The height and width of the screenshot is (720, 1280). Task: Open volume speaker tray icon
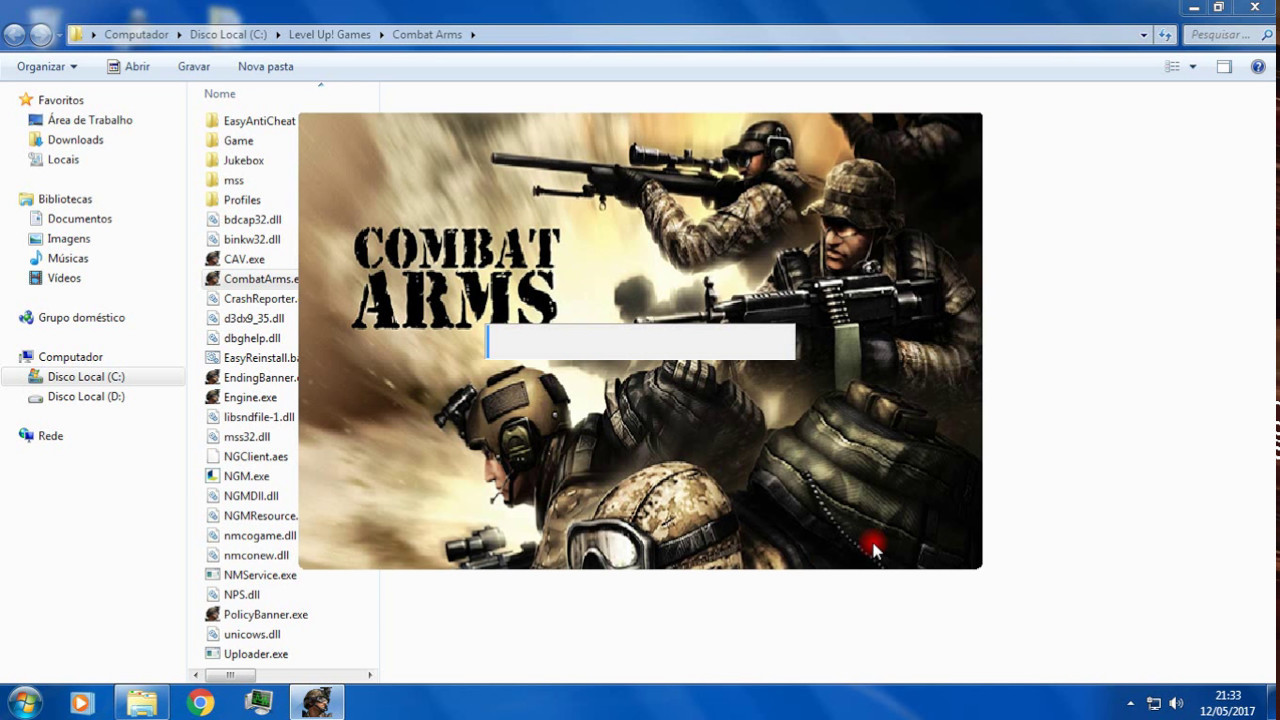pyautogui.click(x=1176, y=703)
